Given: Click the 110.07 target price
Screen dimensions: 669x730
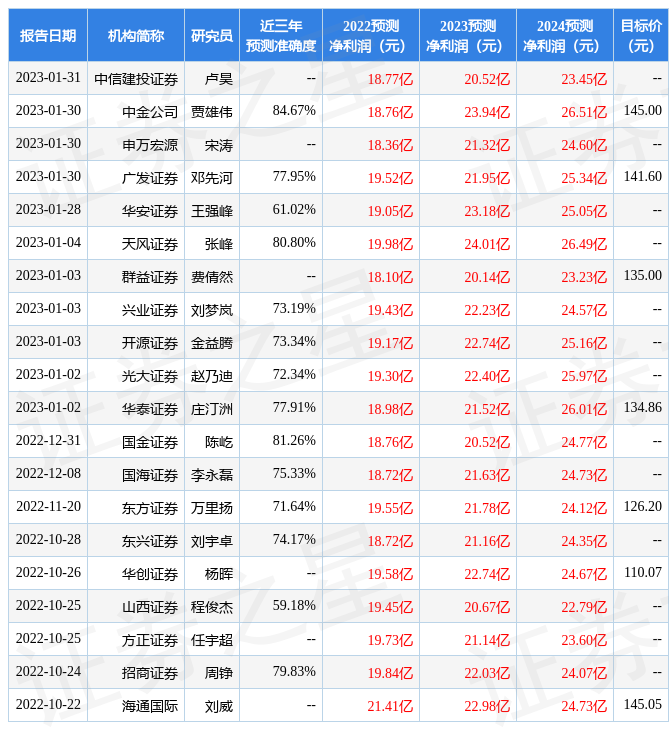Looking at the screenshot, I should click(x=642, y=573).
